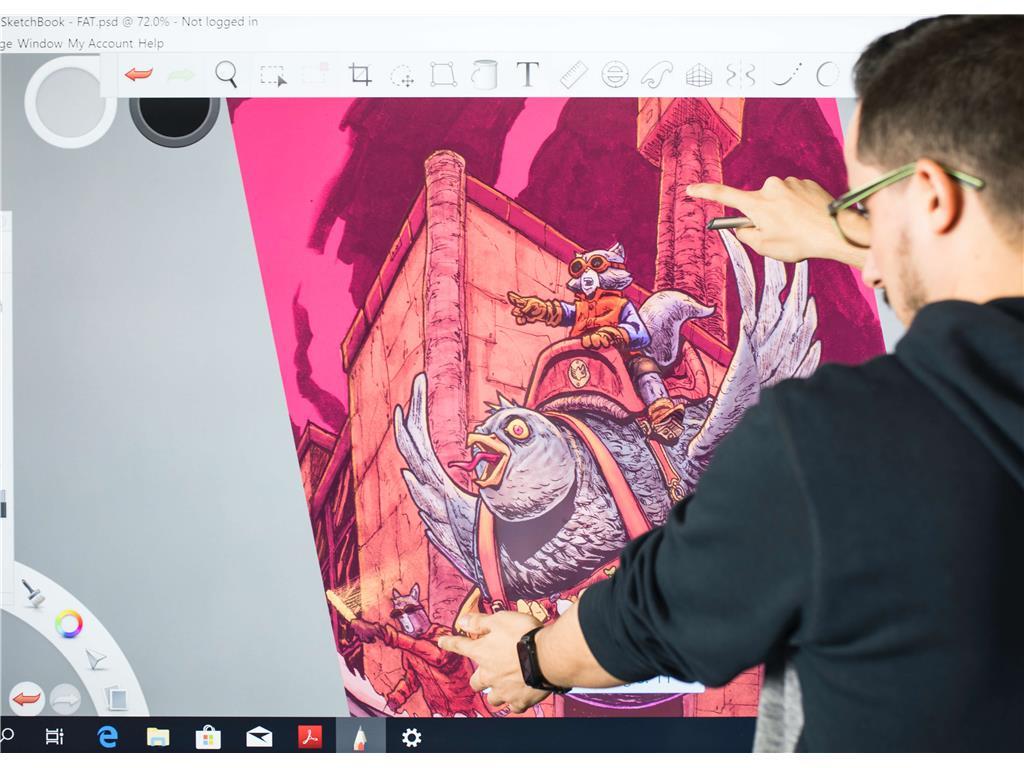Click the lagoon's red Undo button

pyautogui.click(x=27, y=699)
